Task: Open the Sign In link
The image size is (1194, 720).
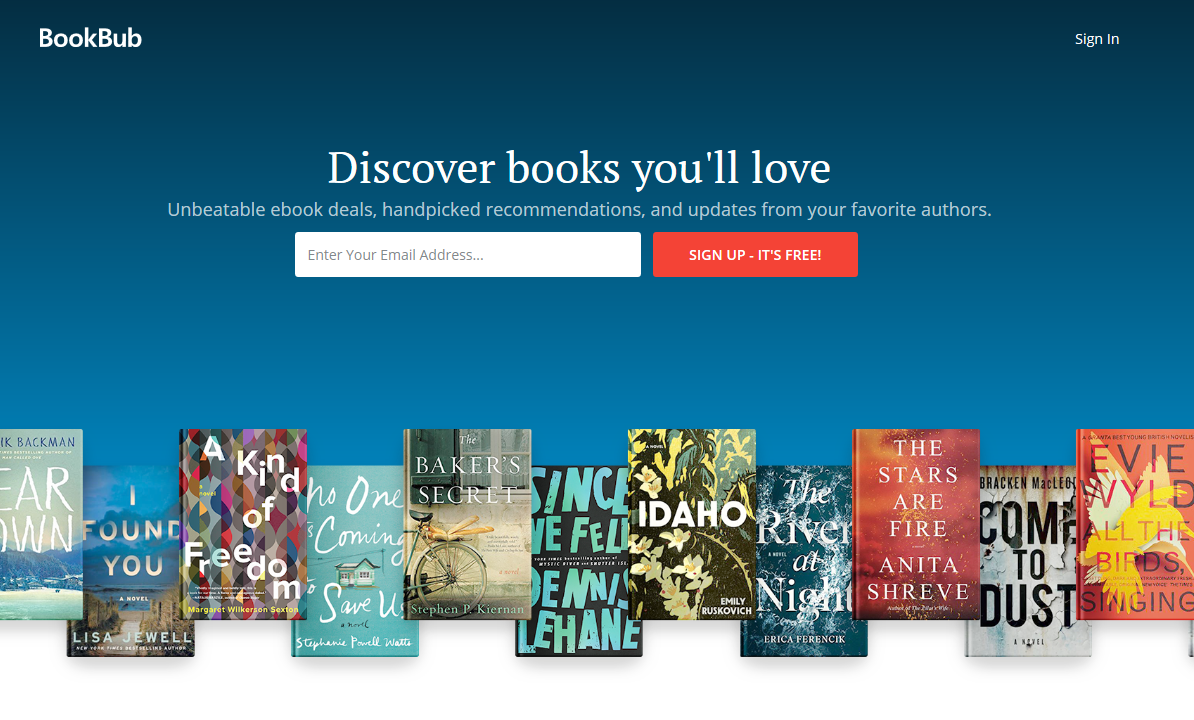Action: point(1097,39)
